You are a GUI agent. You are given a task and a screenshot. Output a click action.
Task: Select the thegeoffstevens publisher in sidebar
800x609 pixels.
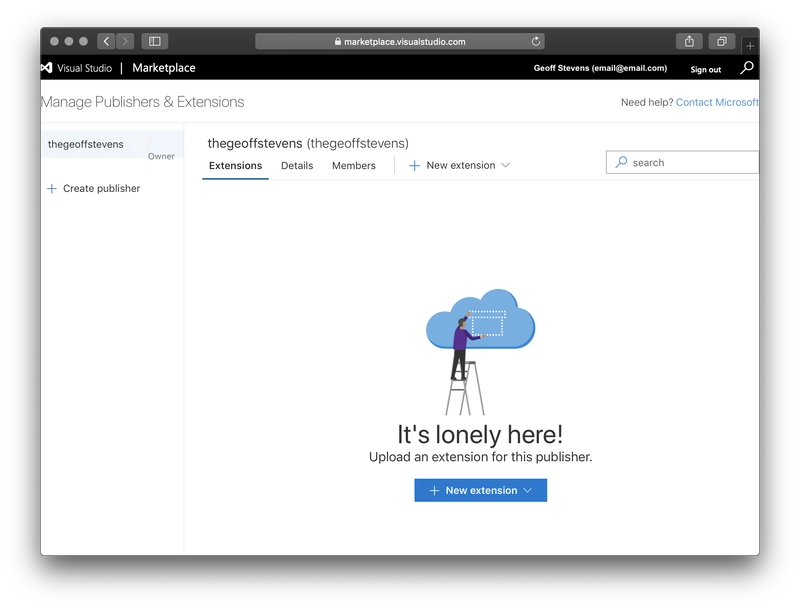112,144
